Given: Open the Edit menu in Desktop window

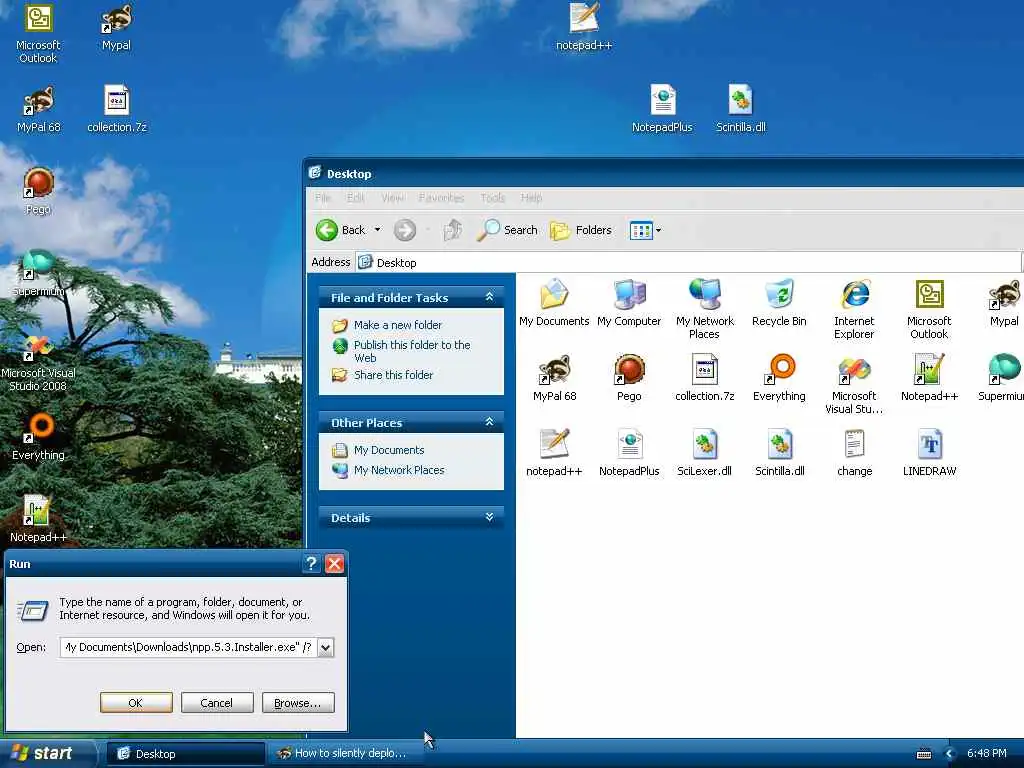Looking at the screenshot, I should tap(355, 198).
